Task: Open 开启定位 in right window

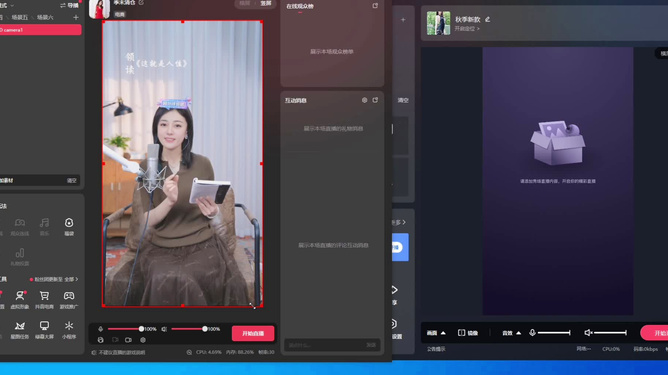Action: 467,29
